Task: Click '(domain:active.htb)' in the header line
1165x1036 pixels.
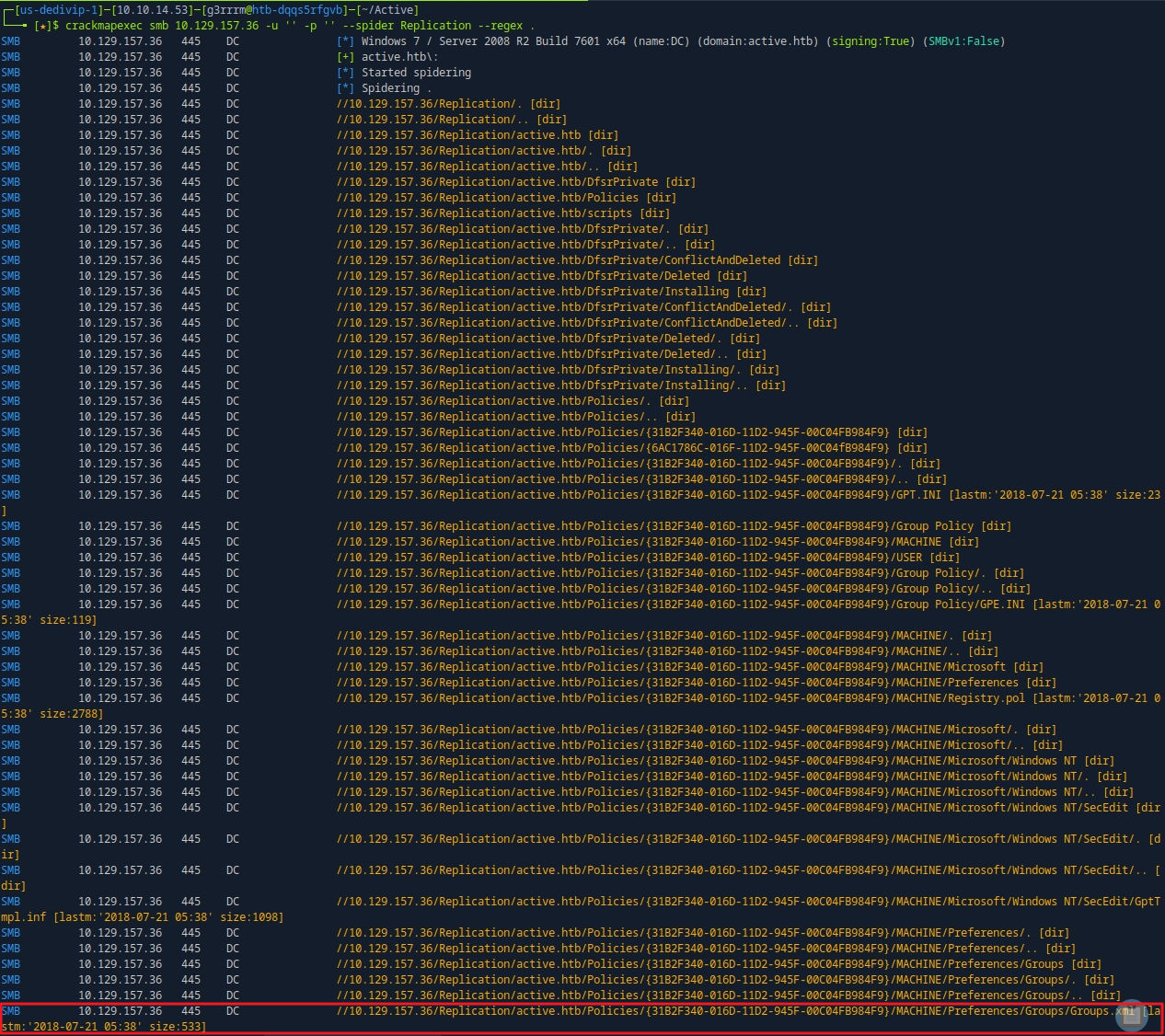Action: pos(757,41)
